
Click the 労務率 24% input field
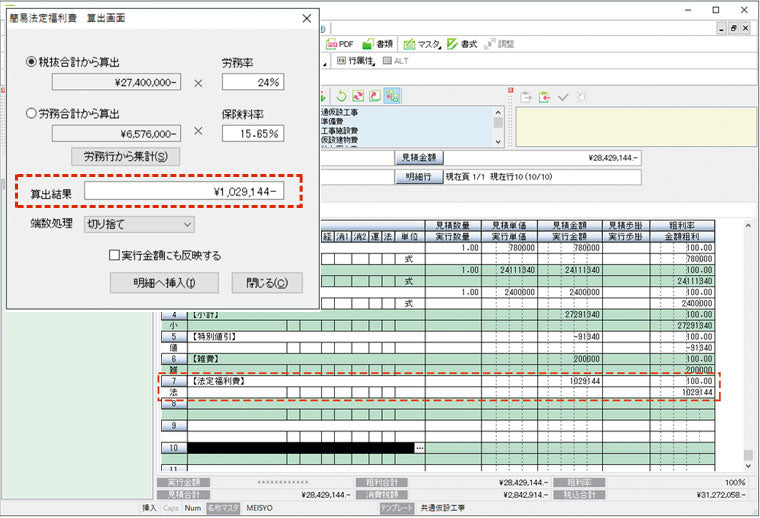(253, 82)
